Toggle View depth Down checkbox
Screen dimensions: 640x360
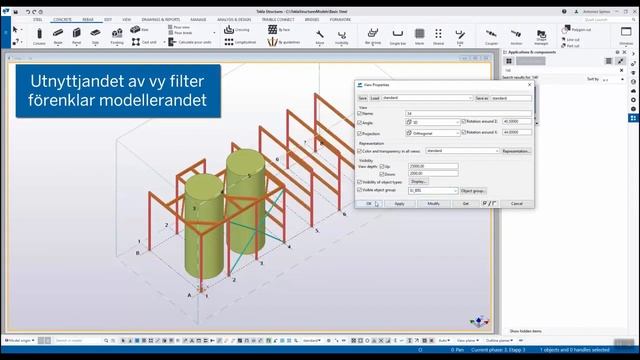pyautogui.click(x=382, y=174)
